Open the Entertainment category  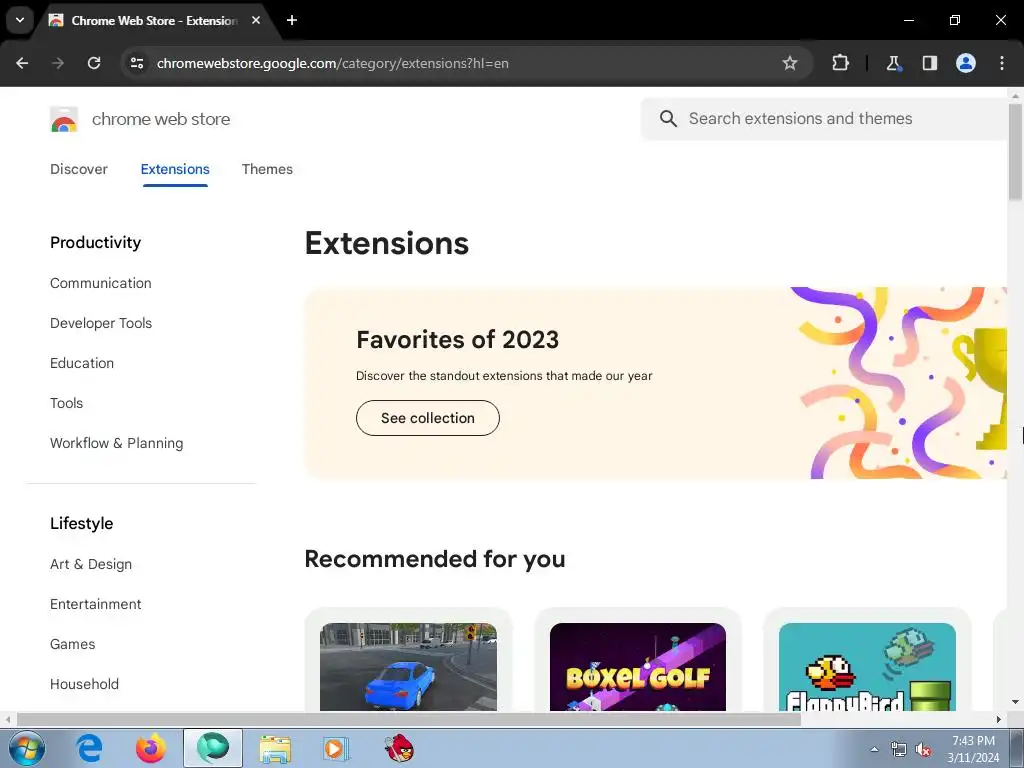tap(95, 604)
